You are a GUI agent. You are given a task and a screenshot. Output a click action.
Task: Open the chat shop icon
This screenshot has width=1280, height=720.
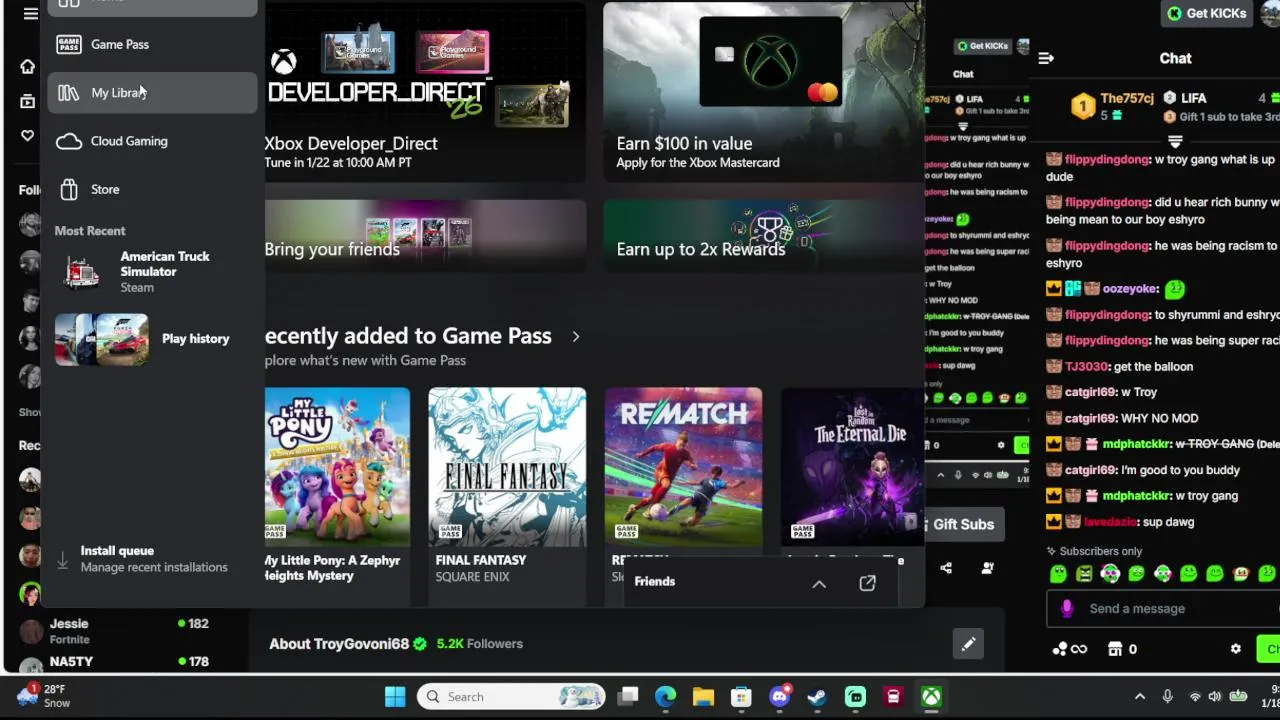[x=1115, y=649]
